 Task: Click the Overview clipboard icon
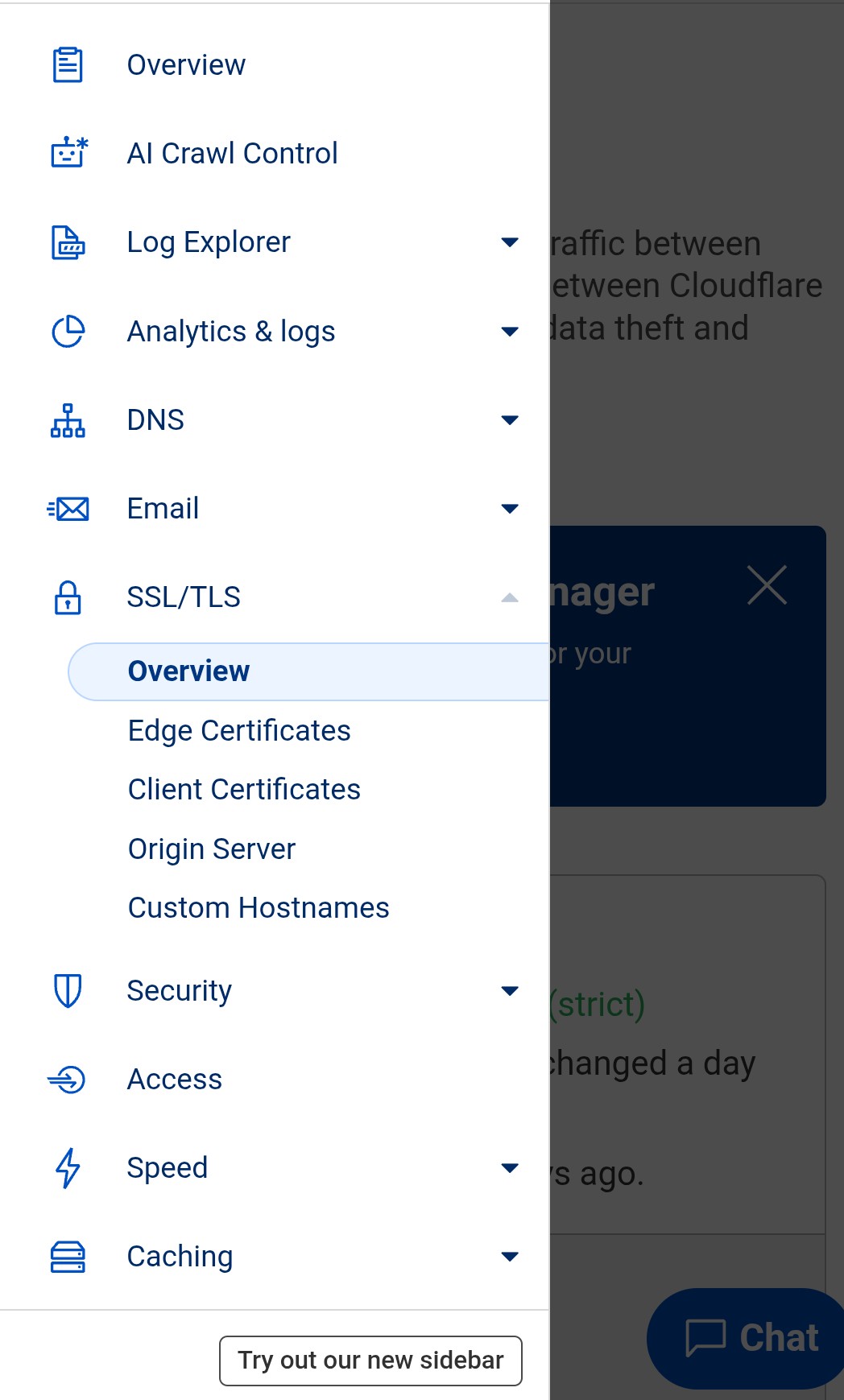coord(68,65)
